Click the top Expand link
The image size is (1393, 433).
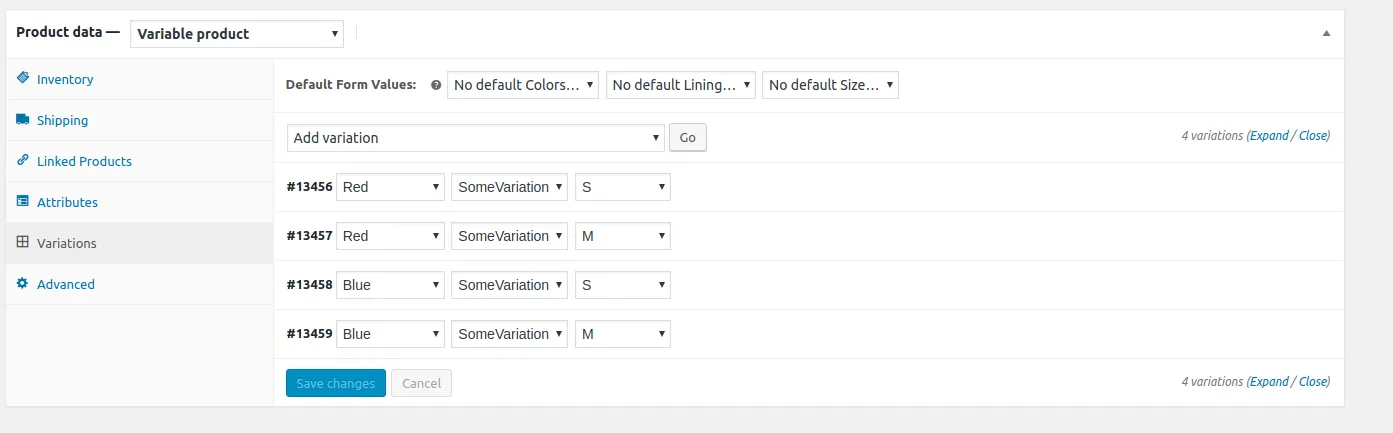pos(1269,136)
